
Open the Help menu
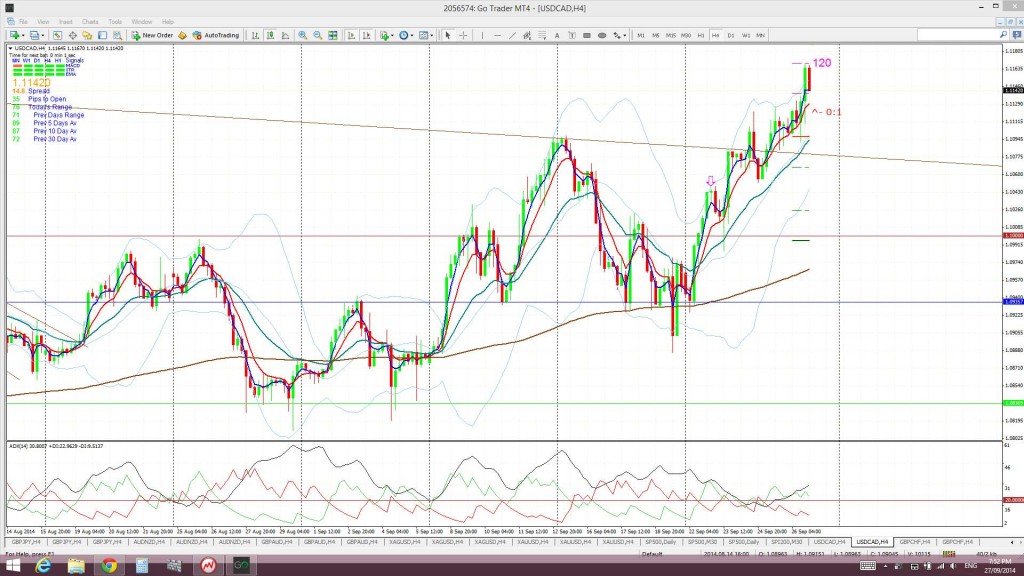pyautogui.click(x=168, y=22)
